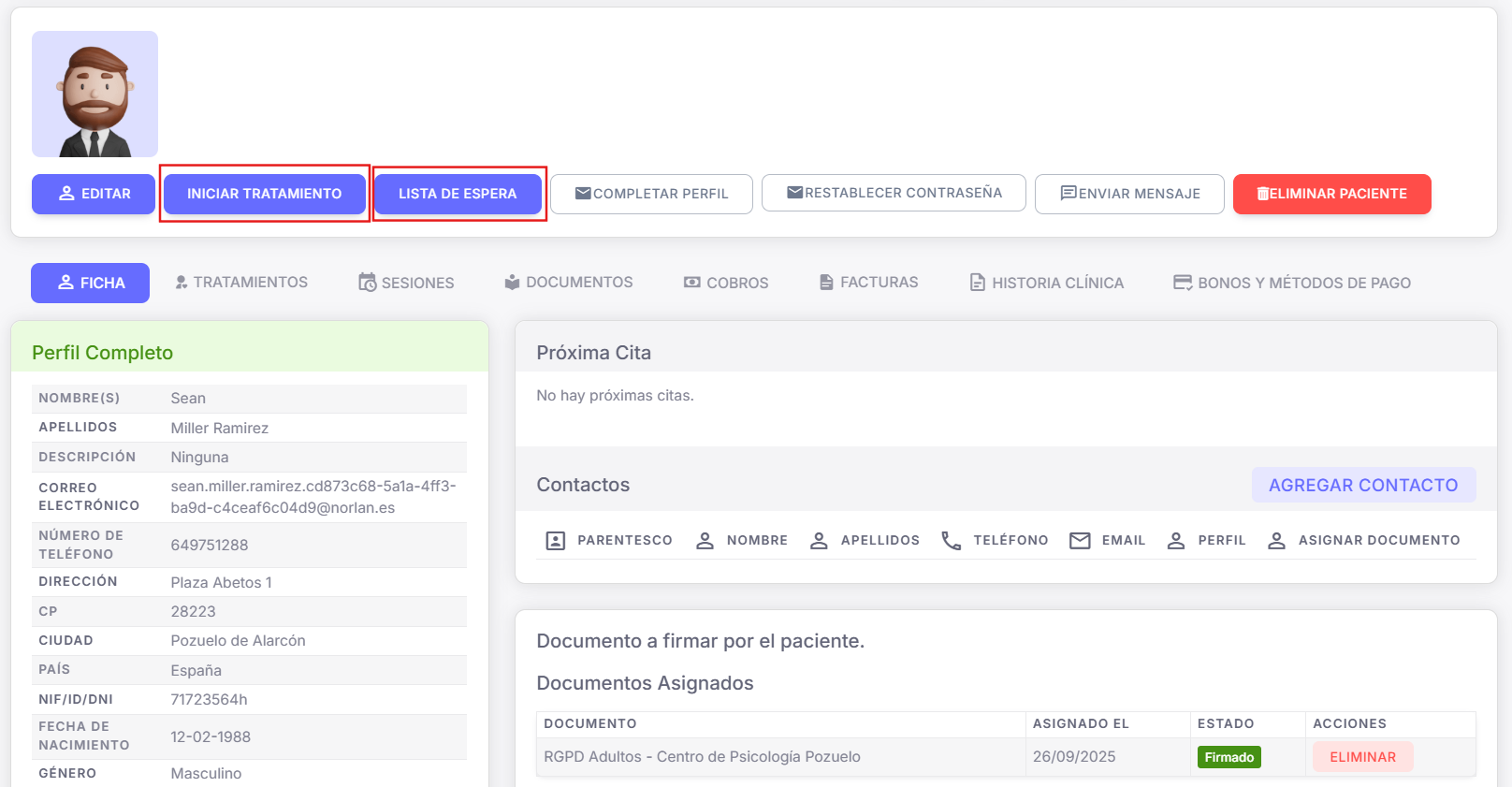The height and width of the screenshot is (787, 1512).
Task: Click the Firmado status badge
Action: coord(1228,757)
